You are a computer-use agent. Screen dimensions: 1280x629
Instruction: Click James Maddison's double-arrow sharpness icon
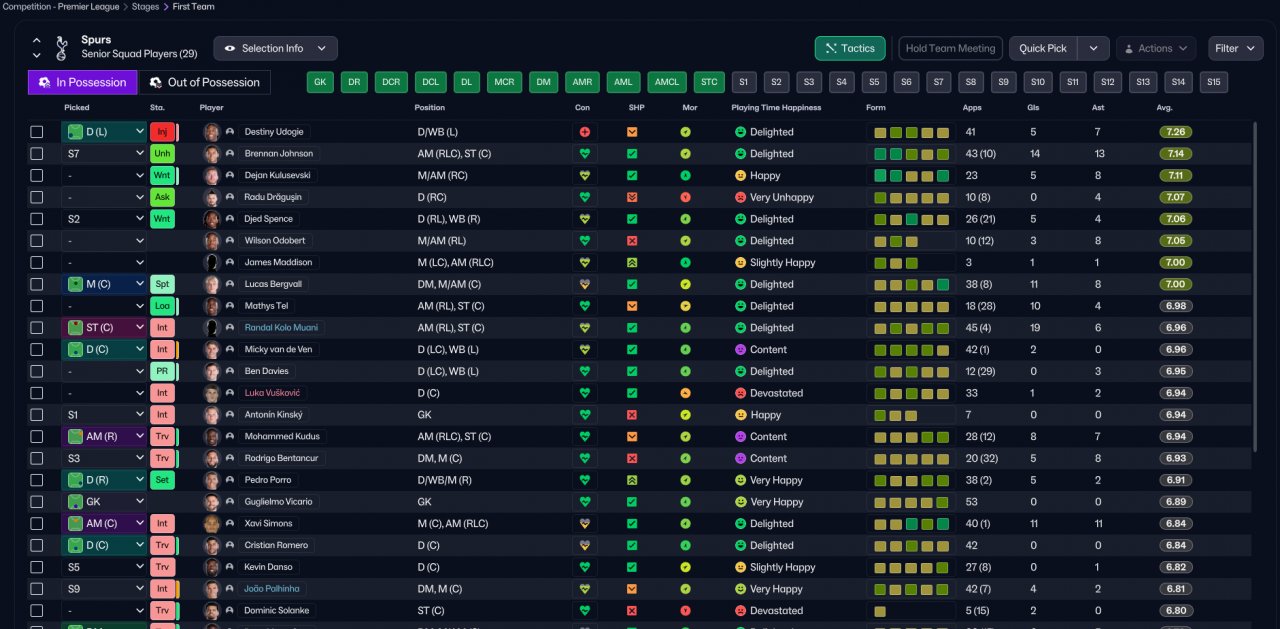pos(632,263)
